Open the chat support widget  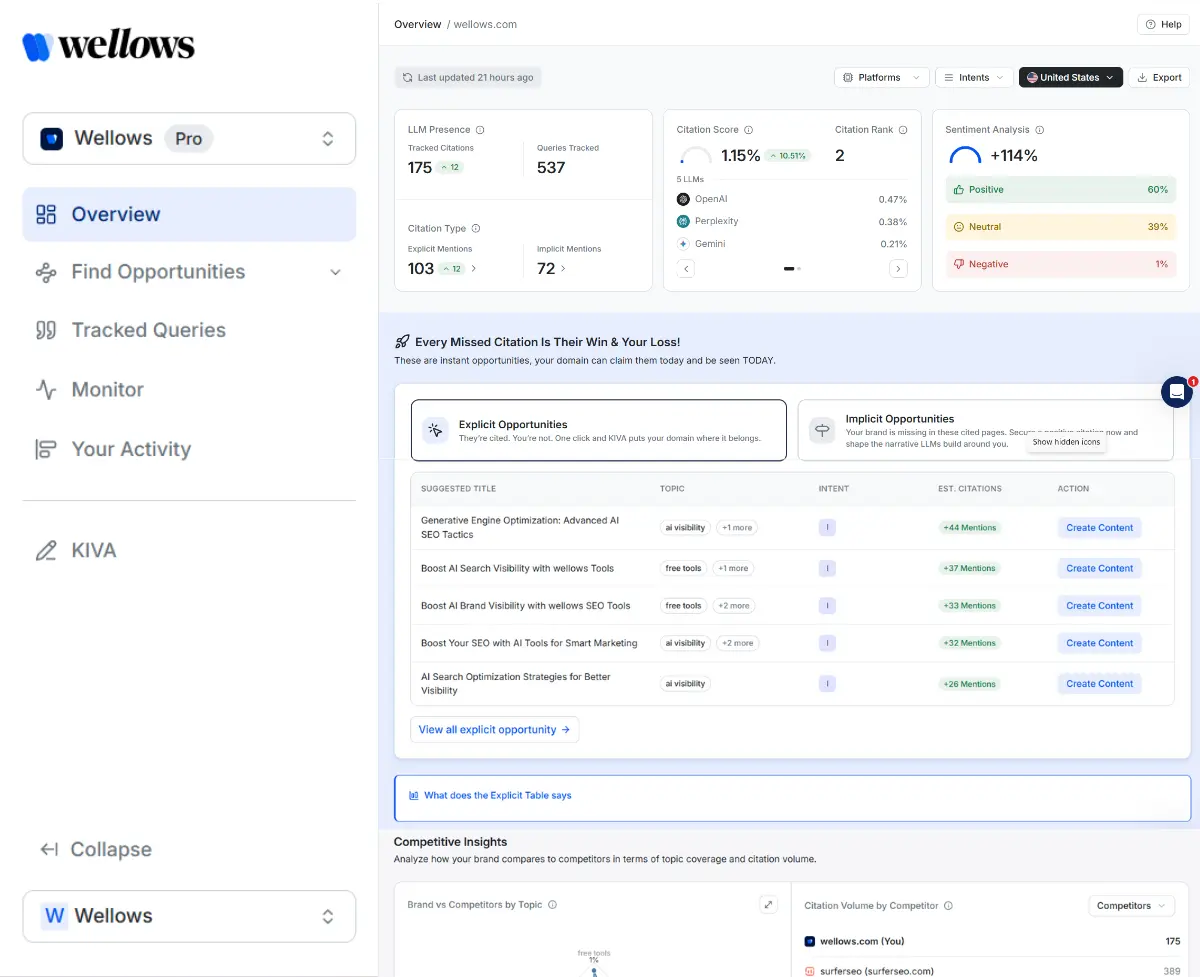(1177, 392)
